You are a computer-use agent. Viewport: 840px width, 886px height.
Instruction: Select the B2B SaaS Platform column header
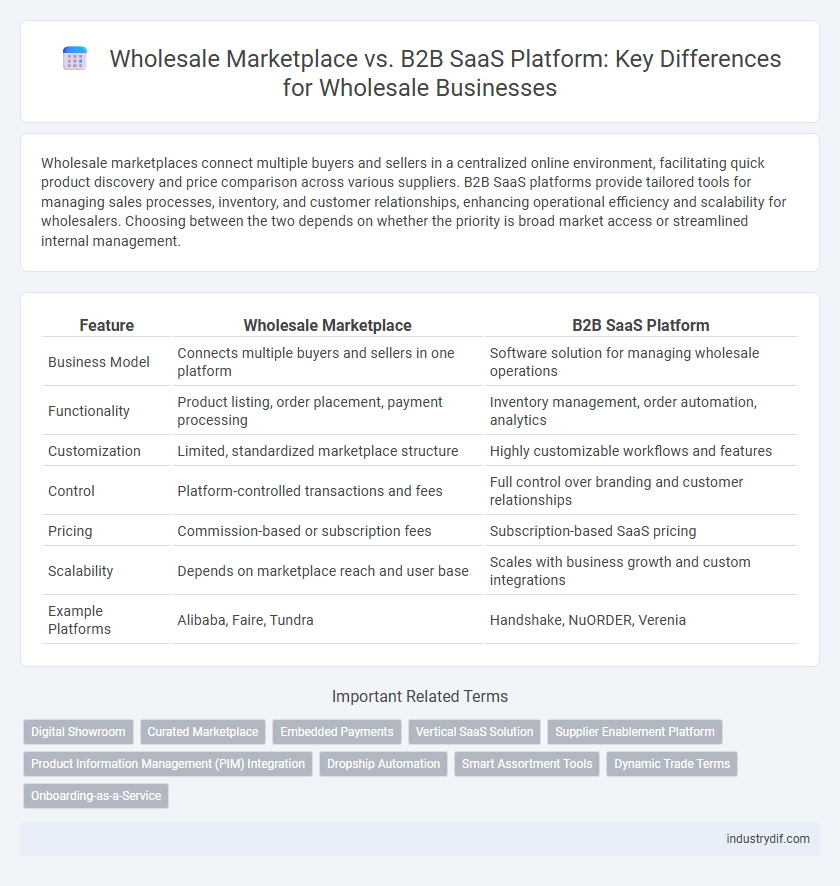click(641, 325)
